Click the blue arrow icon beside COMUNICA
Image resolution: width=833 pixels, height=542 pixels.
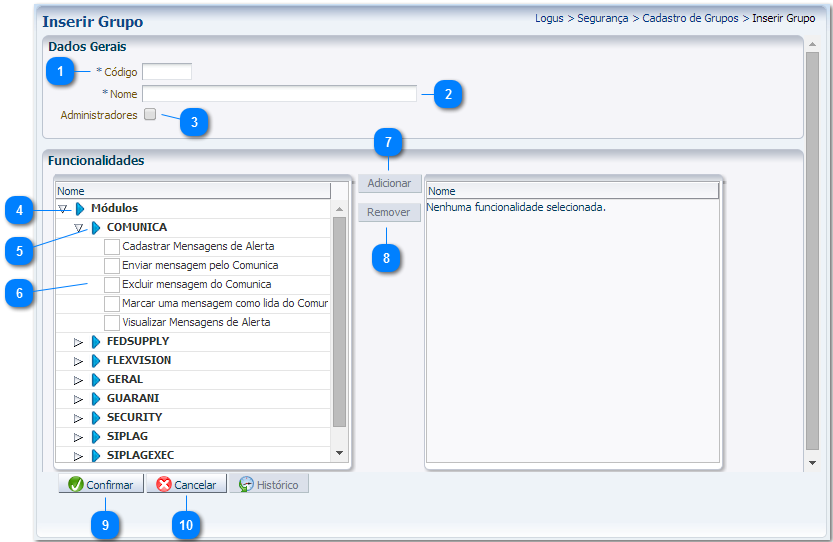(97, 228)
